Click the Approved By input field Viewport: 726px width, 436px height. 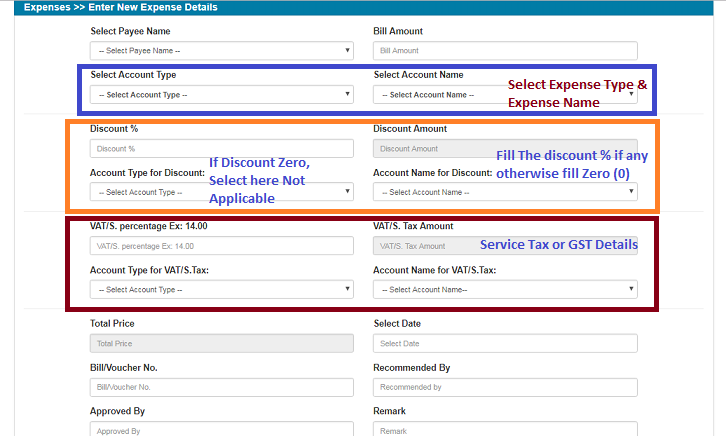click(221, 430)
